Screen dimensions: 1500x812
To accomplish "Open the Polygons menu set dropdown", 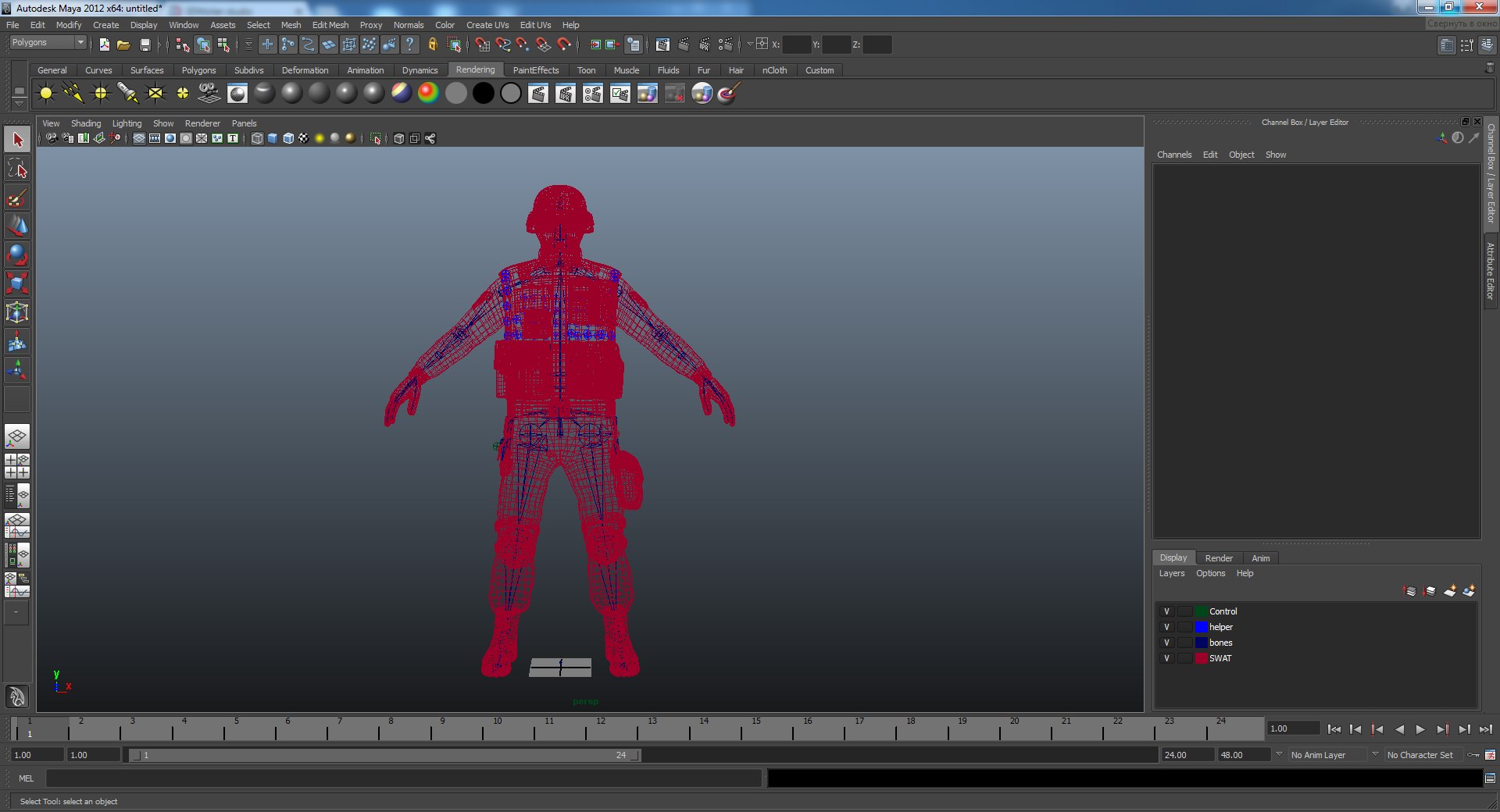I will click(x=48, y=43).
